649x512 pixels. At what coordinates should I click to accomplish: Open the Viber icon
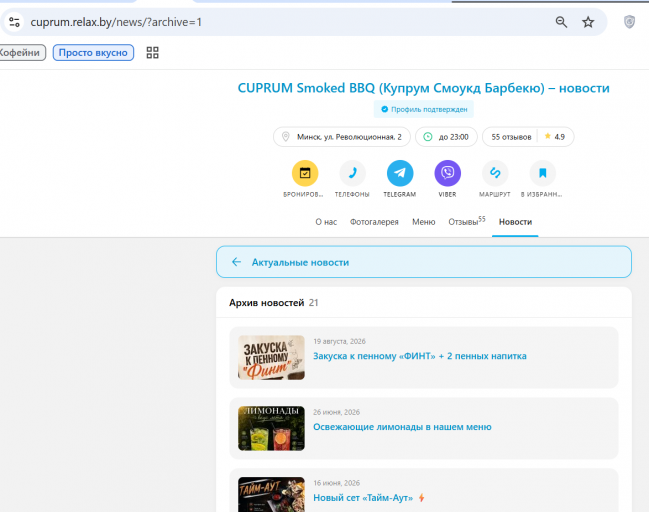coord(447,173)
